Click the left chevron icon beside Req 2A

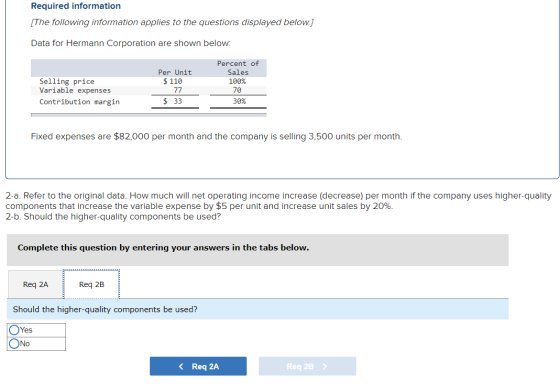pos(181,366)
